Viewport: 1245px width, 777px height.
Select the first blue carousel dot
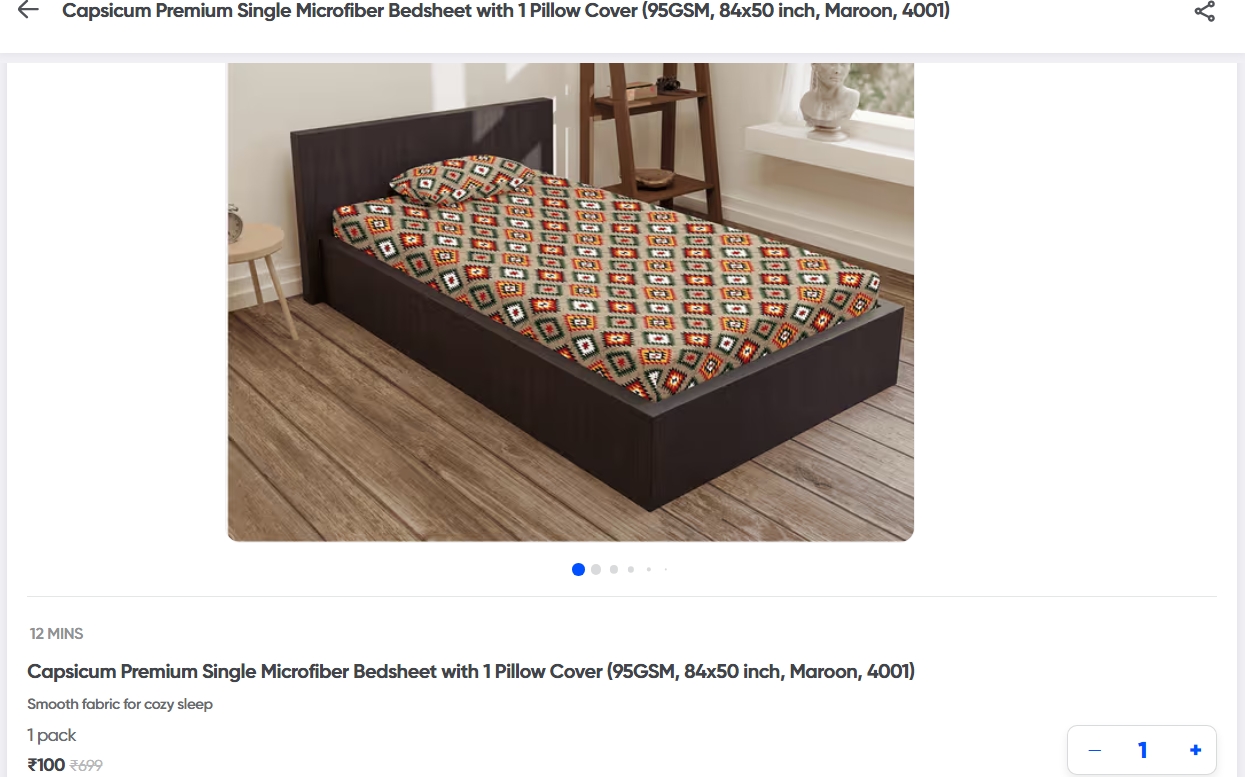click(578, 569)
